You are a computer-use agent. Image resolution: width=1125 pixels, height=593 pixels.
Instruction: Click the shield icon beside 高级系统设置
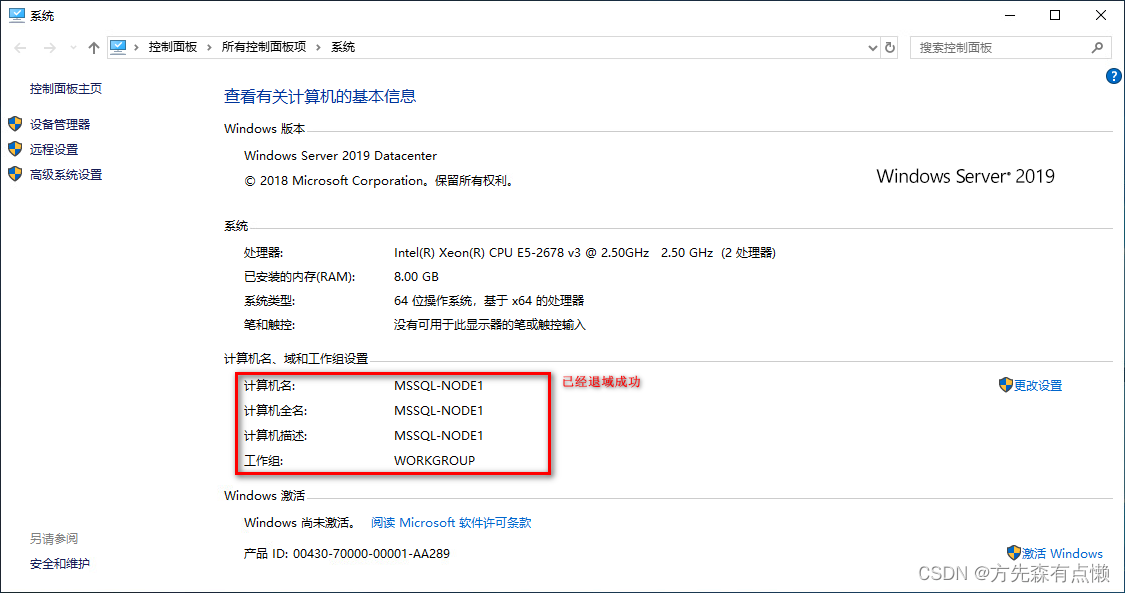point(15,174)
